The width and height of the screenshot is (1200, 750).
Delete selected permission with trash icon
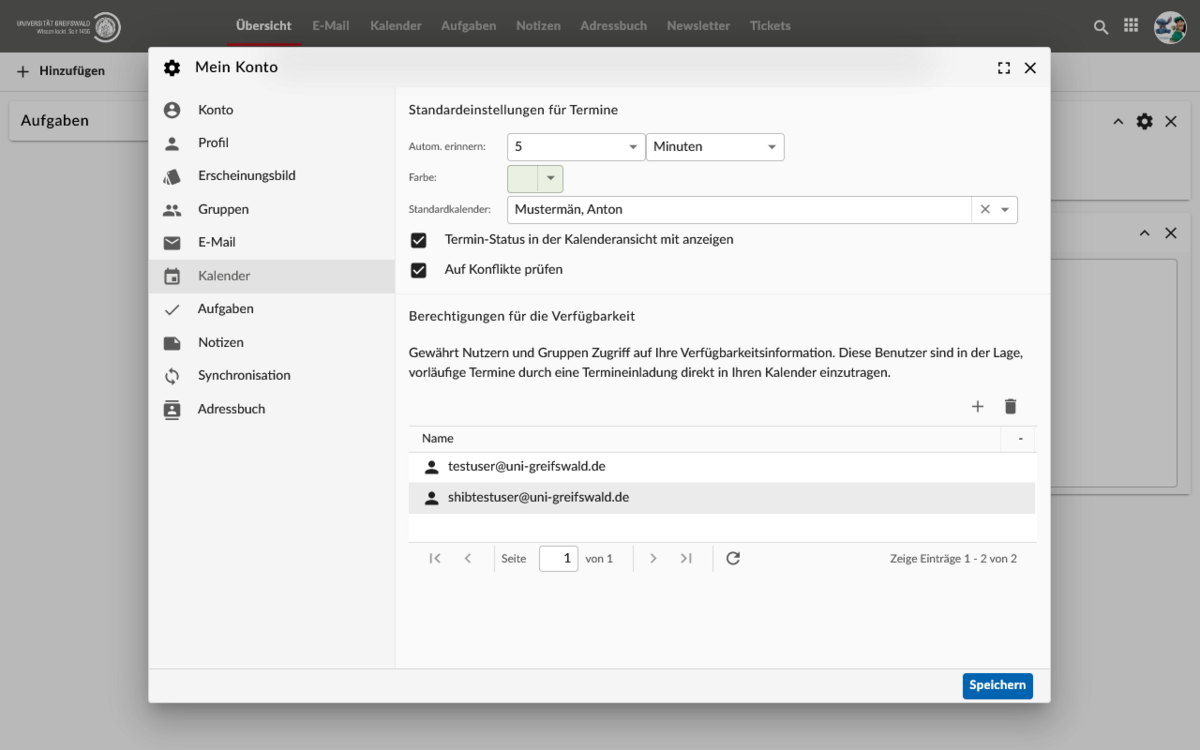click(1010, 406)
